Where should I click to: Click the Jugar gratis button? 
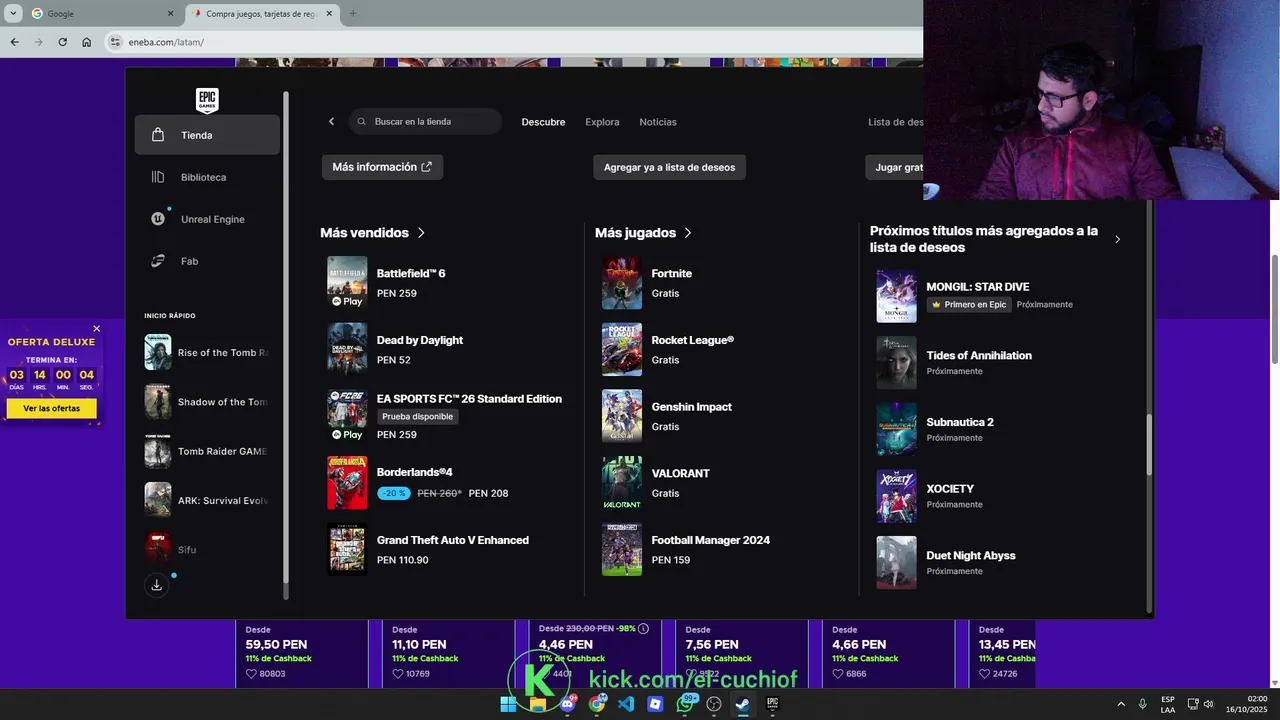(895, 167)
